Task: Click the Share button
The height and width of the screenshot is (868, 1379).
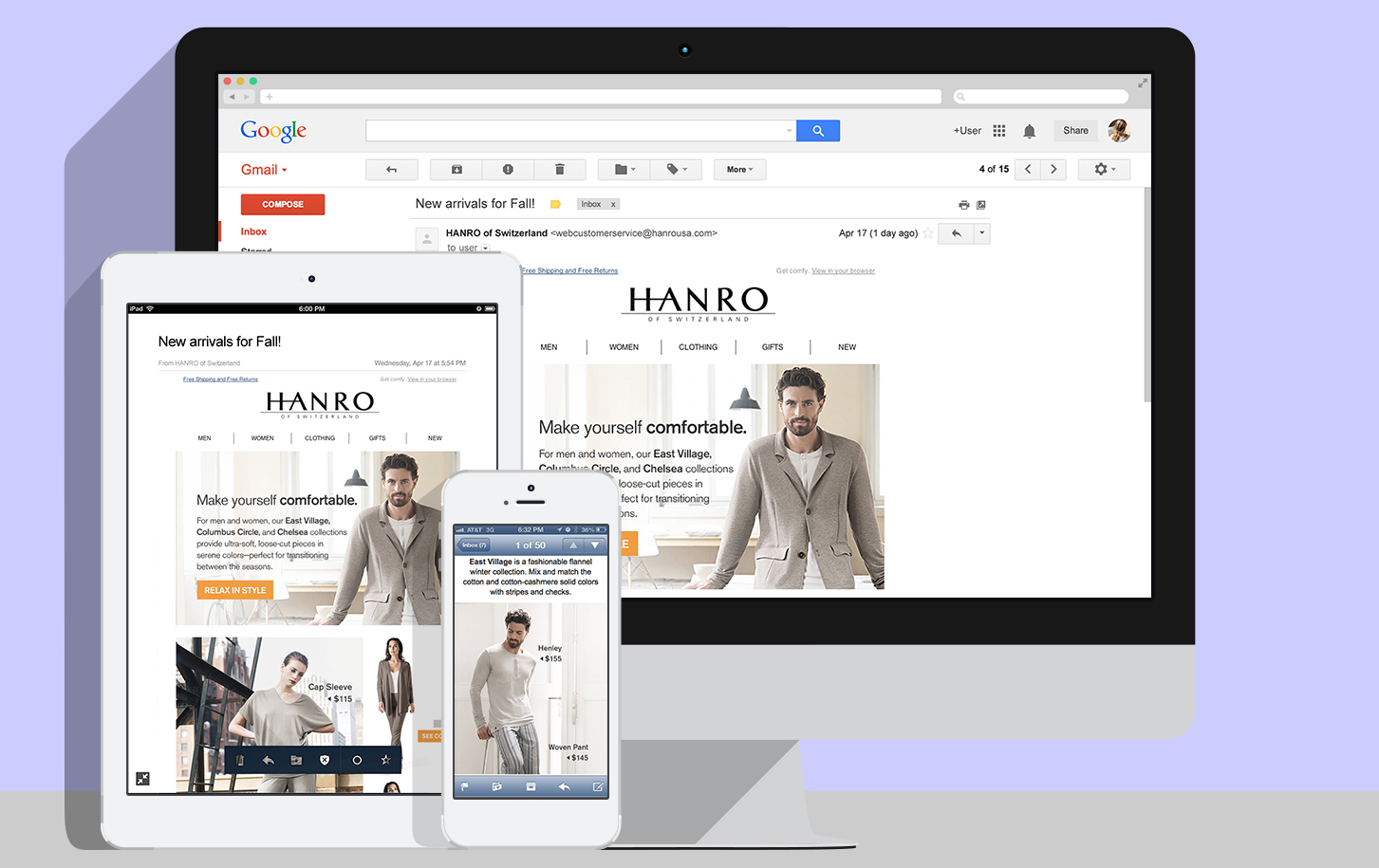Action: coord(1075,131)
